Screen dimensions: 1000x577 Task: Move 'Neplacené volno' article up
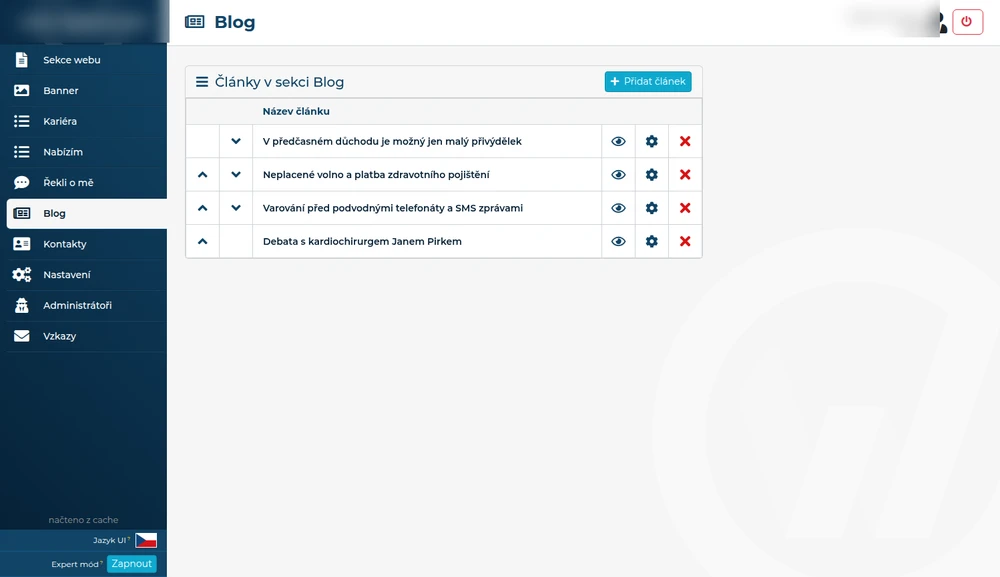coord(203,175)
